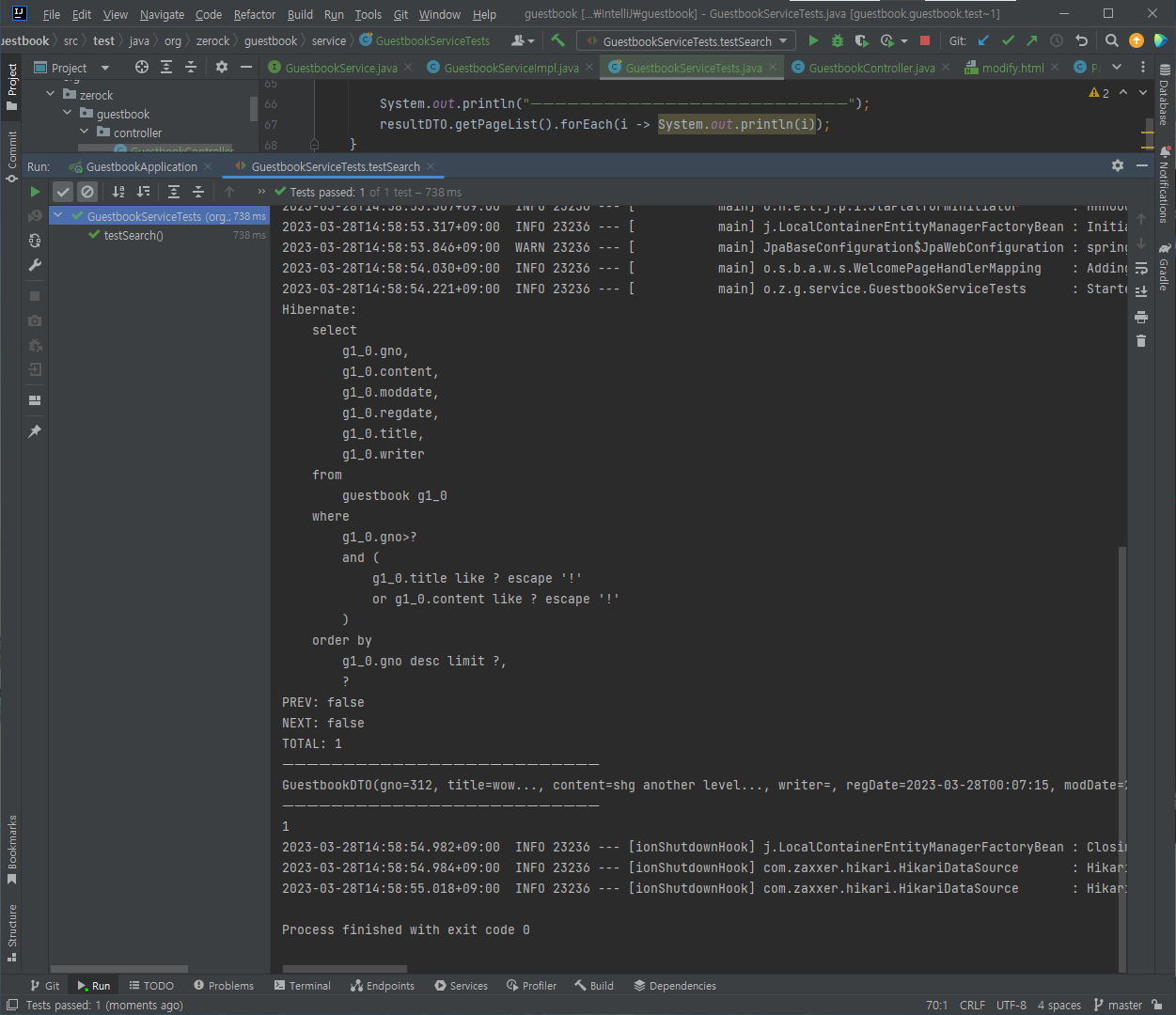Rerun the test with green play icon

click(35, 192)
